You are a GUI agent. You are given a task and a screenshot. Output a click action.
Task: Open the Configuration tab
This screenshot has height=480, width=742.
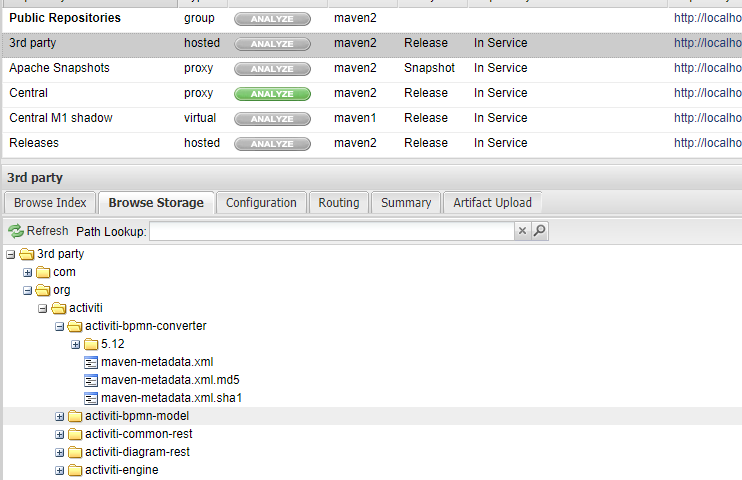[x=261, y=203]
